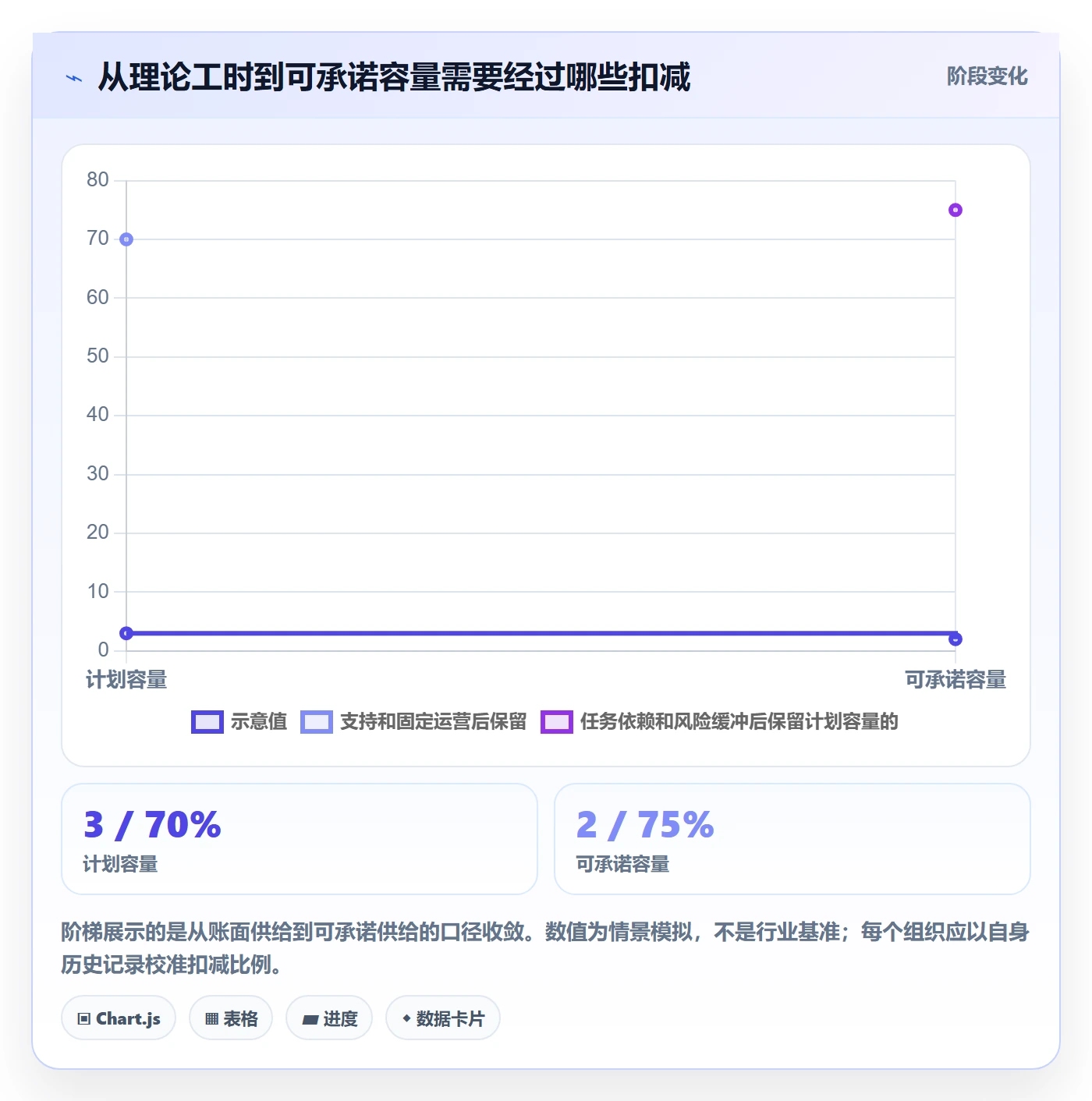
Task: Open the 2 / 75% 可承诺容量 card
Action: pyautogui.click(x=792, y=839)
